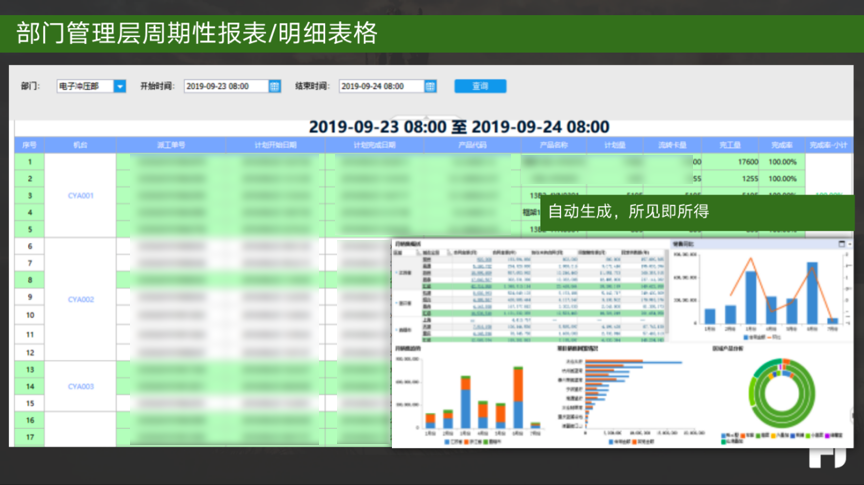This screenshot has width=864, height=485.
Task: Open the calendar picker for 开始时间
Action: click(x=274, y=86)
